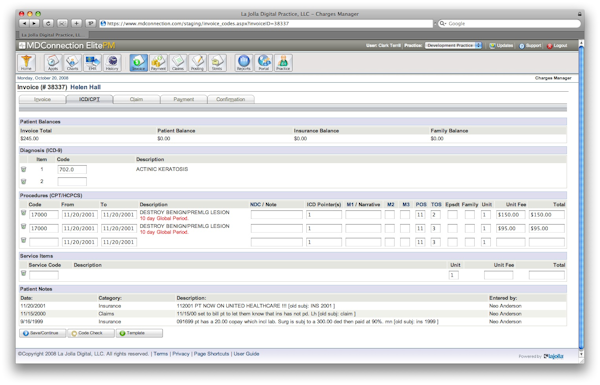Screen dimensions: 600x385
Task: Open the Claims toolbar icon
Action: (x=178, y=63)
